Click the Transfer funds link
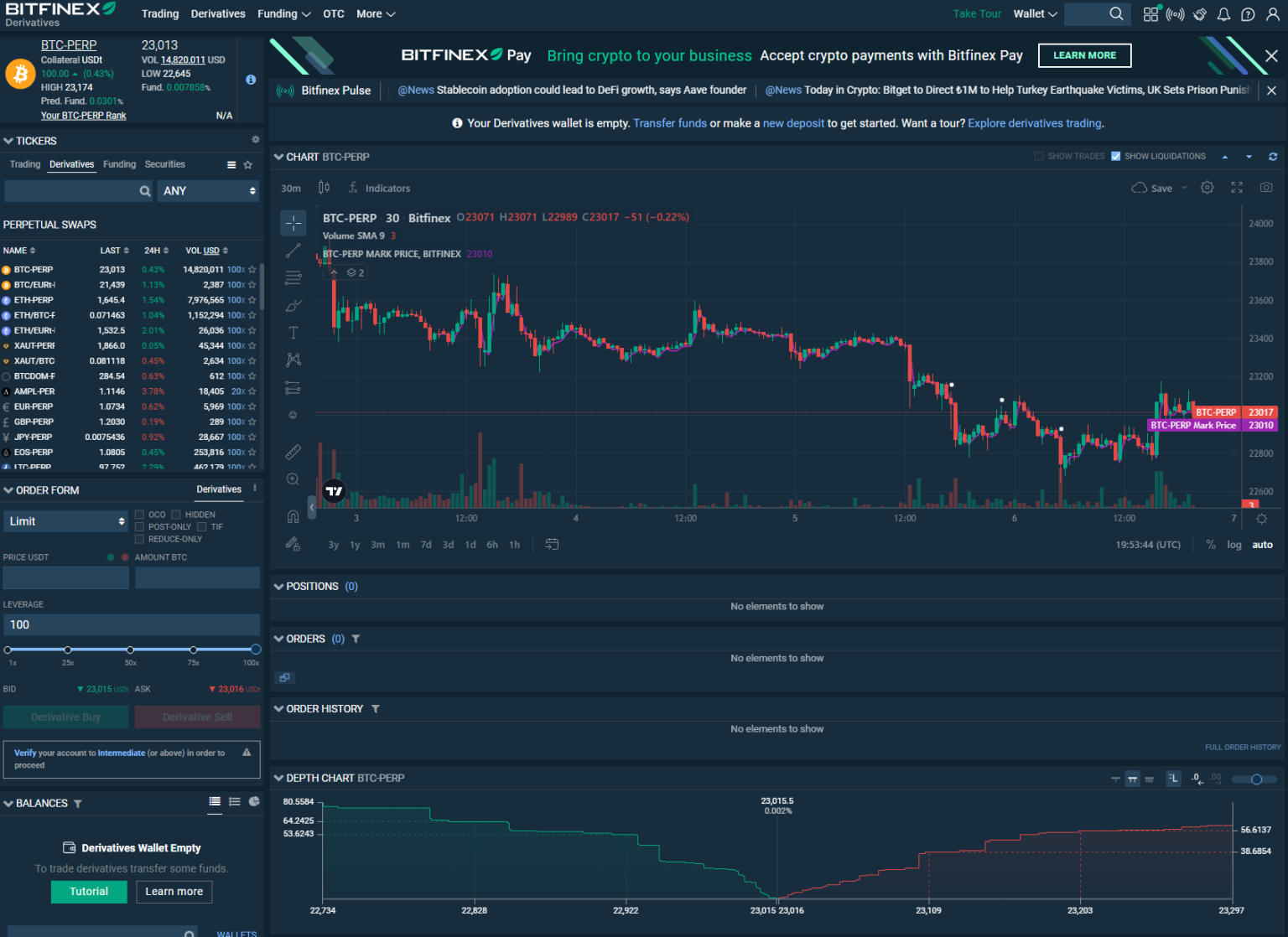1288x937 pixels. coord(670,123)
